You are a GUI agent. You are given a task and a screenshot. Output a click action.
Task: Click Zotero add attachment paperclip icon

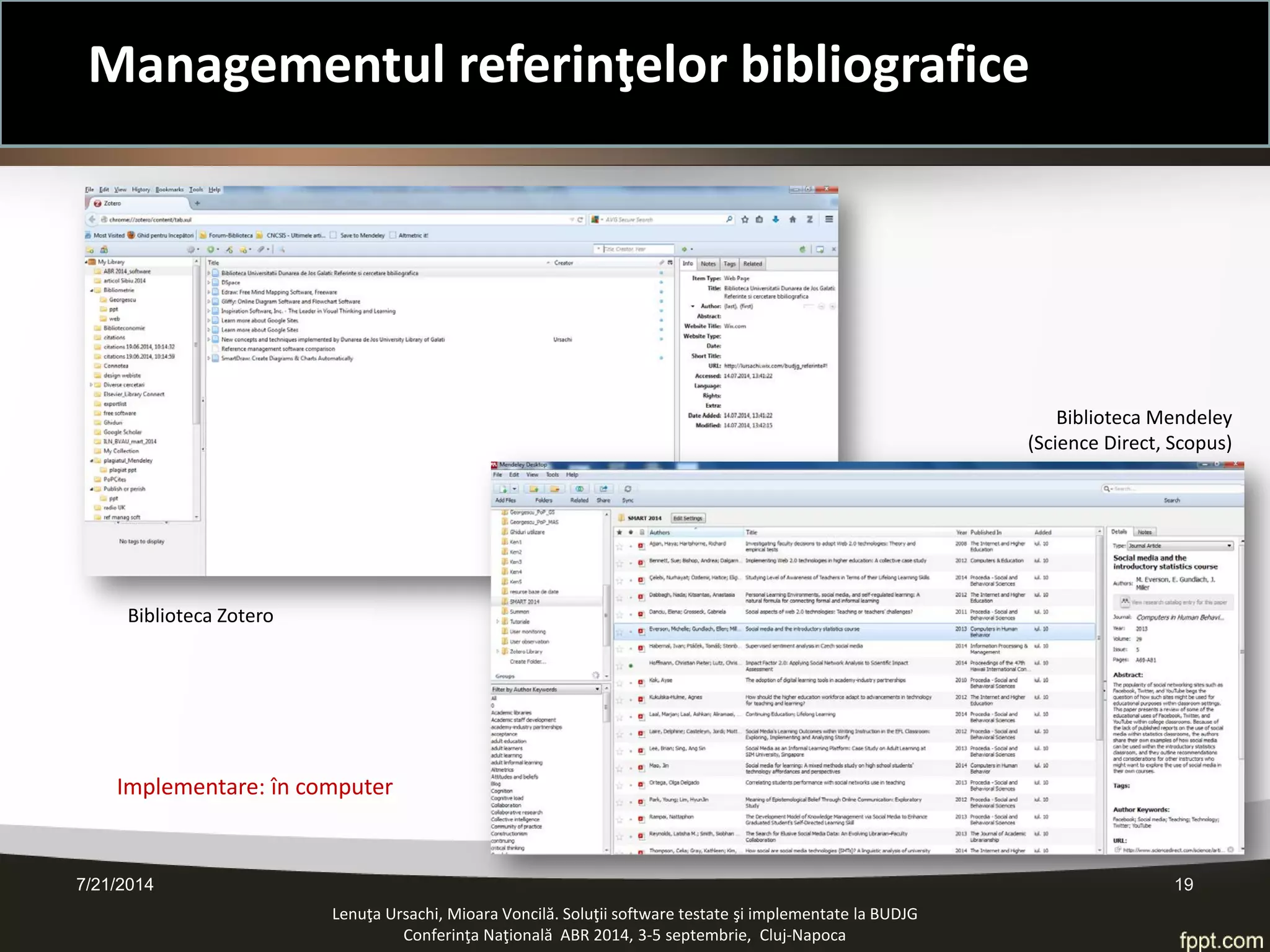click(x=262, y=249)
